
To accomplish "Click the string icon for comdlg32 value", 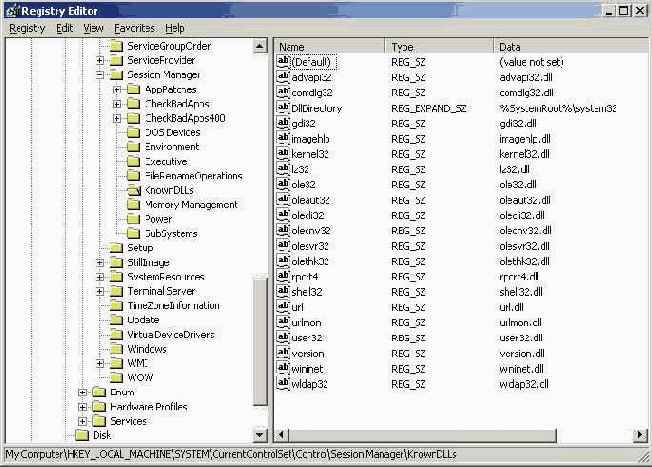I will pyautogui.click(x=283, y=92).
